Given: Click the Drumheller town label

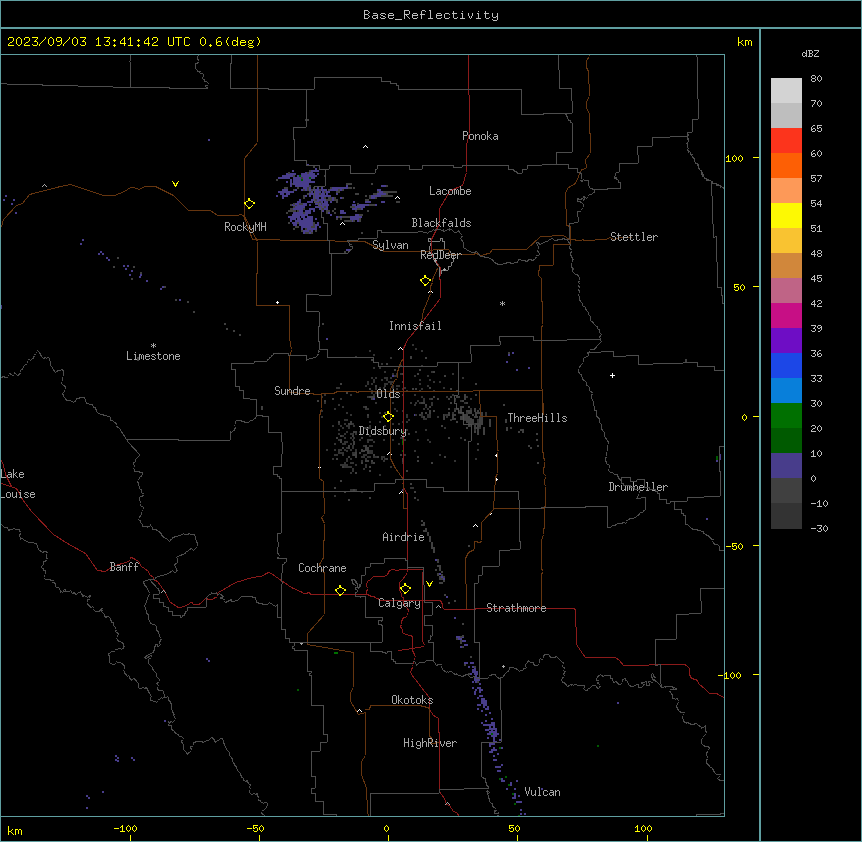Looking at the screenshot, I should [638, 487].
